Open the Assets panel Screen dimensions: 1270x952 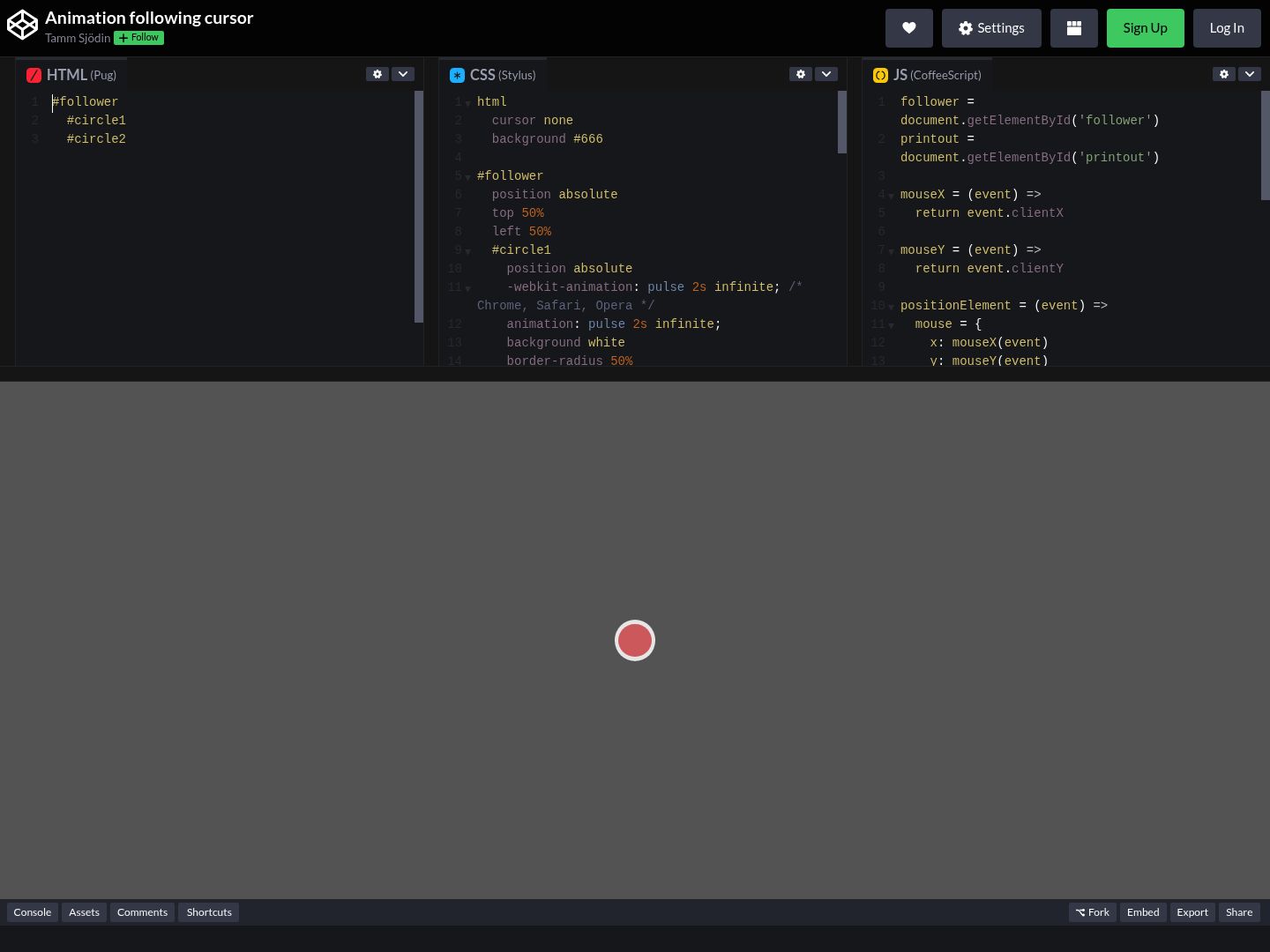(84, 912)
